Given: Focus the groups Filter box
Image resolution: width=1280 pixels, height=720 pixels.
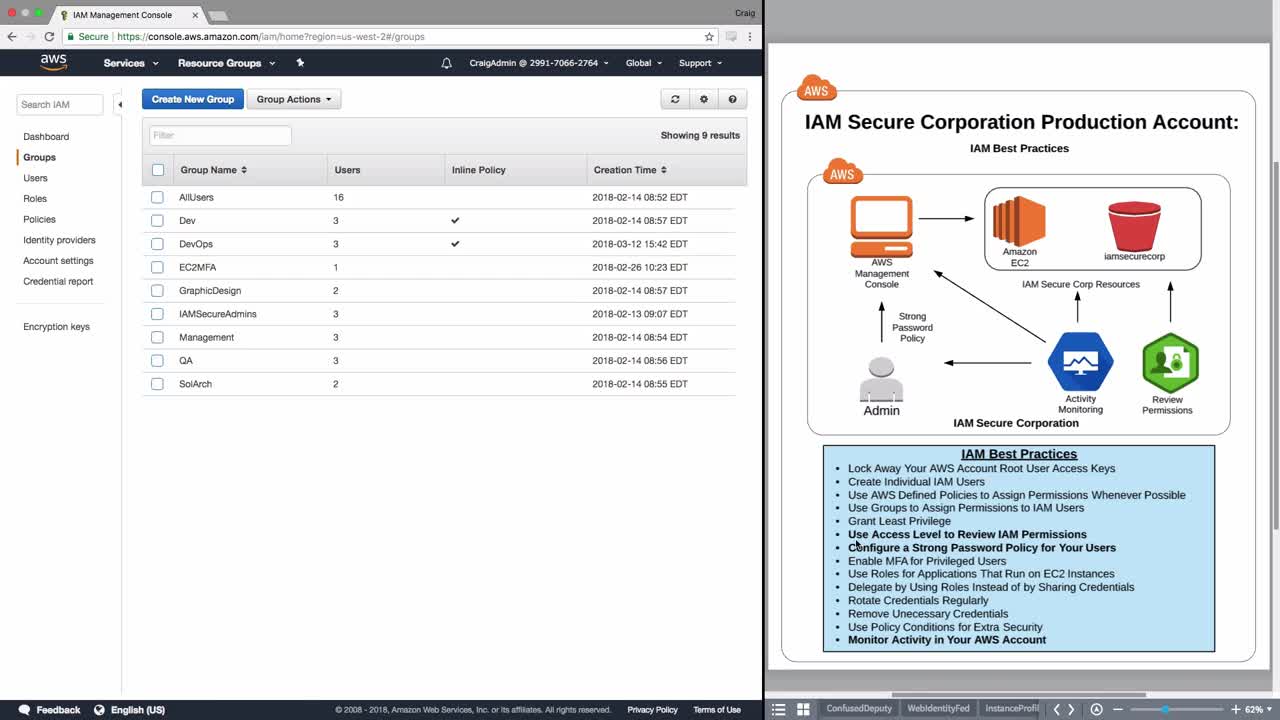Looking at the screenshot, I should (x=220, y=135).
